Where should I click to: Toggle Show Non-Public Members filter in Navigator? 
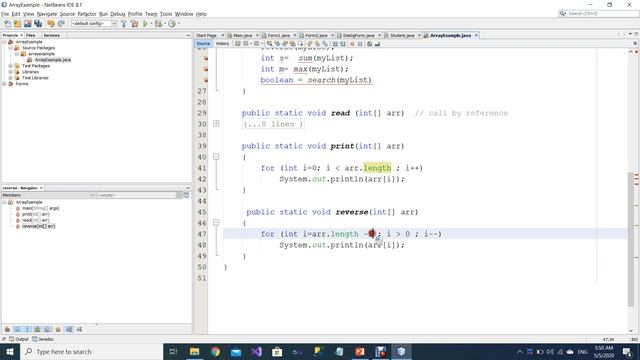(37, 329)
